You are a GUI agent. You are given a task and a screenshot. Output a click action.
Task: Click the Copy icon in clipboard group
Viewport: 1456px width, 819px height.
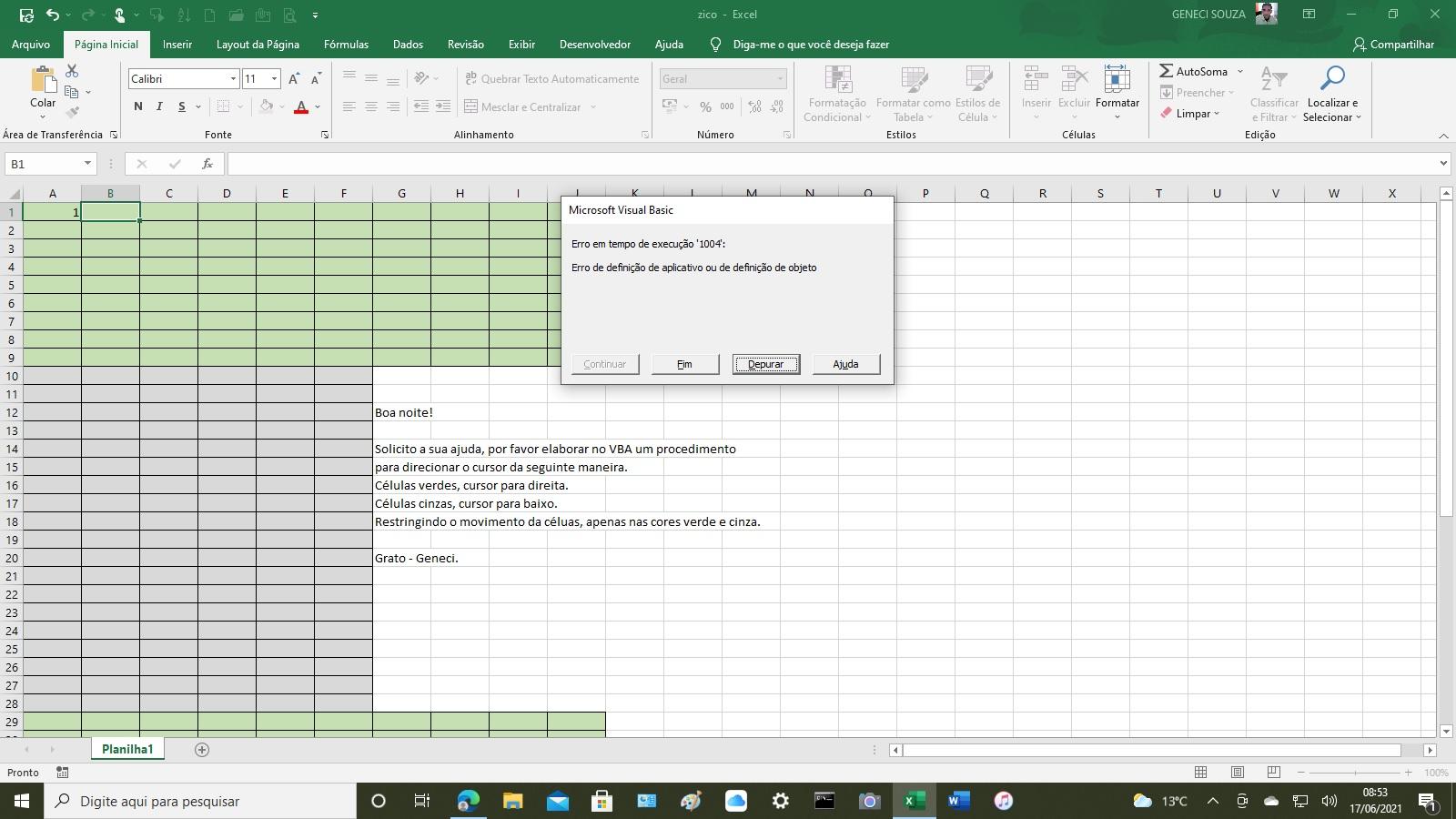(x=72, y=92)
